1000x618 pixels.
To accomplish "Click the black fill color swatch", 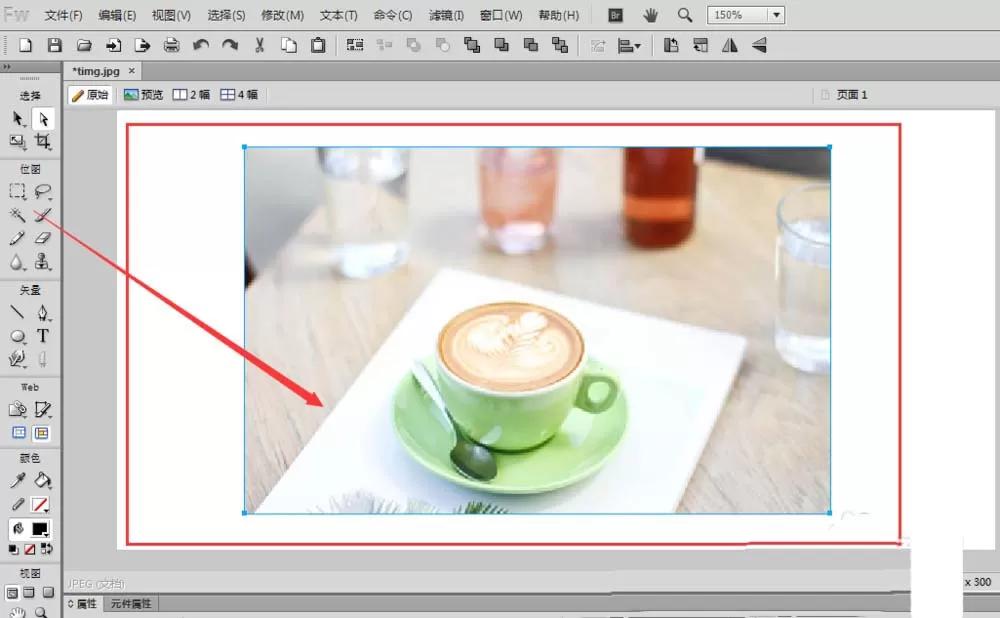I will 40,529.
